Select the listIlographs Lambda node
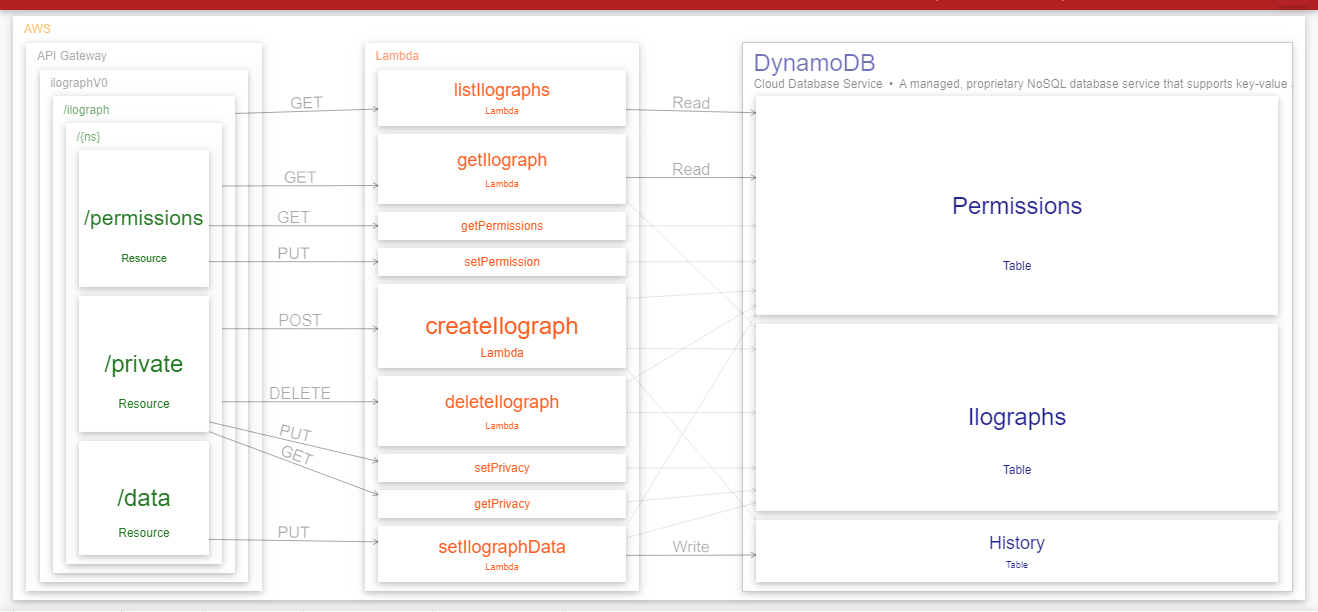Image resolution: width=1318 pixels, height=612 pixels. pos(501,97)
